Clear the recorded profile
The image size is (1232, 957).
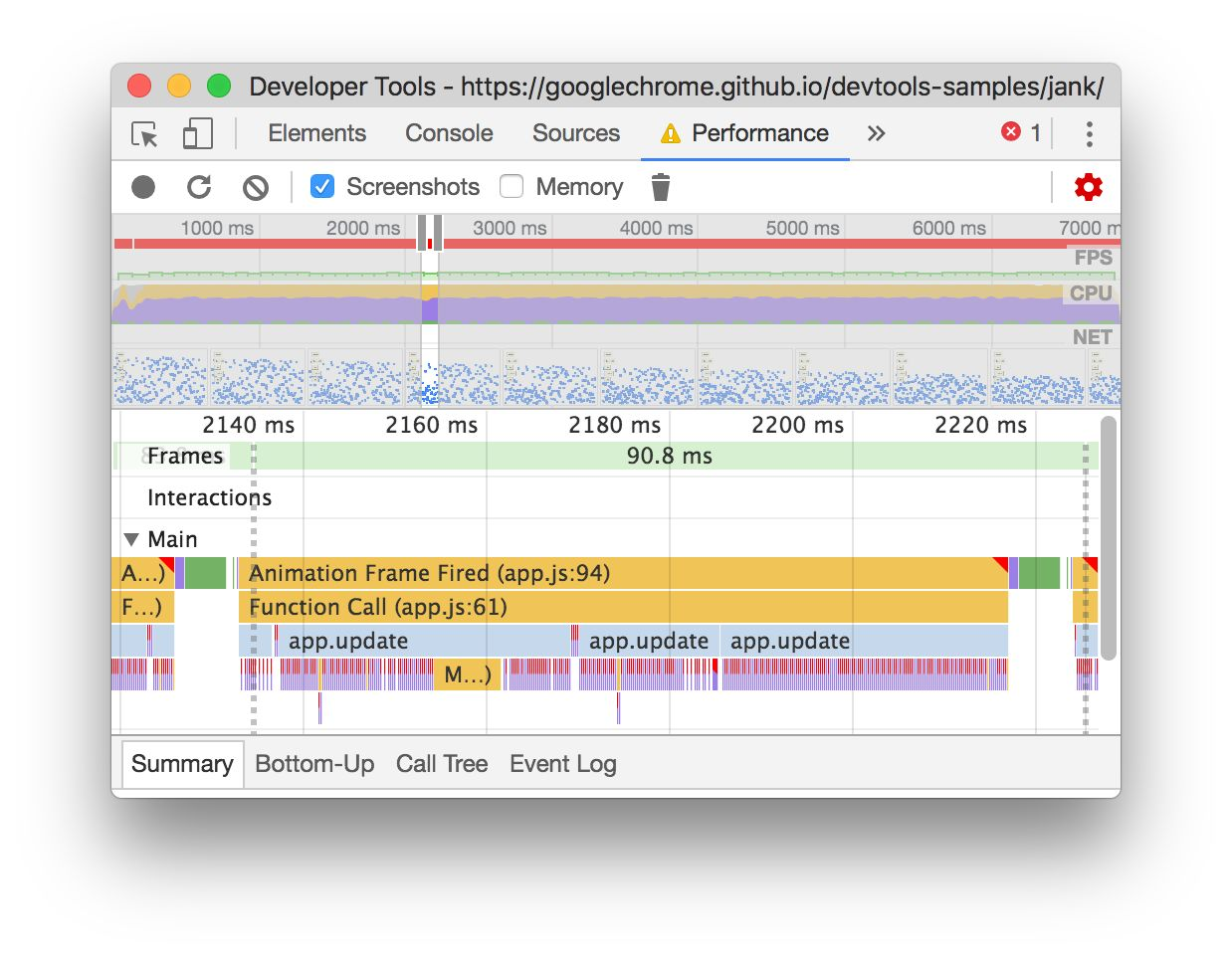point(256,187)
